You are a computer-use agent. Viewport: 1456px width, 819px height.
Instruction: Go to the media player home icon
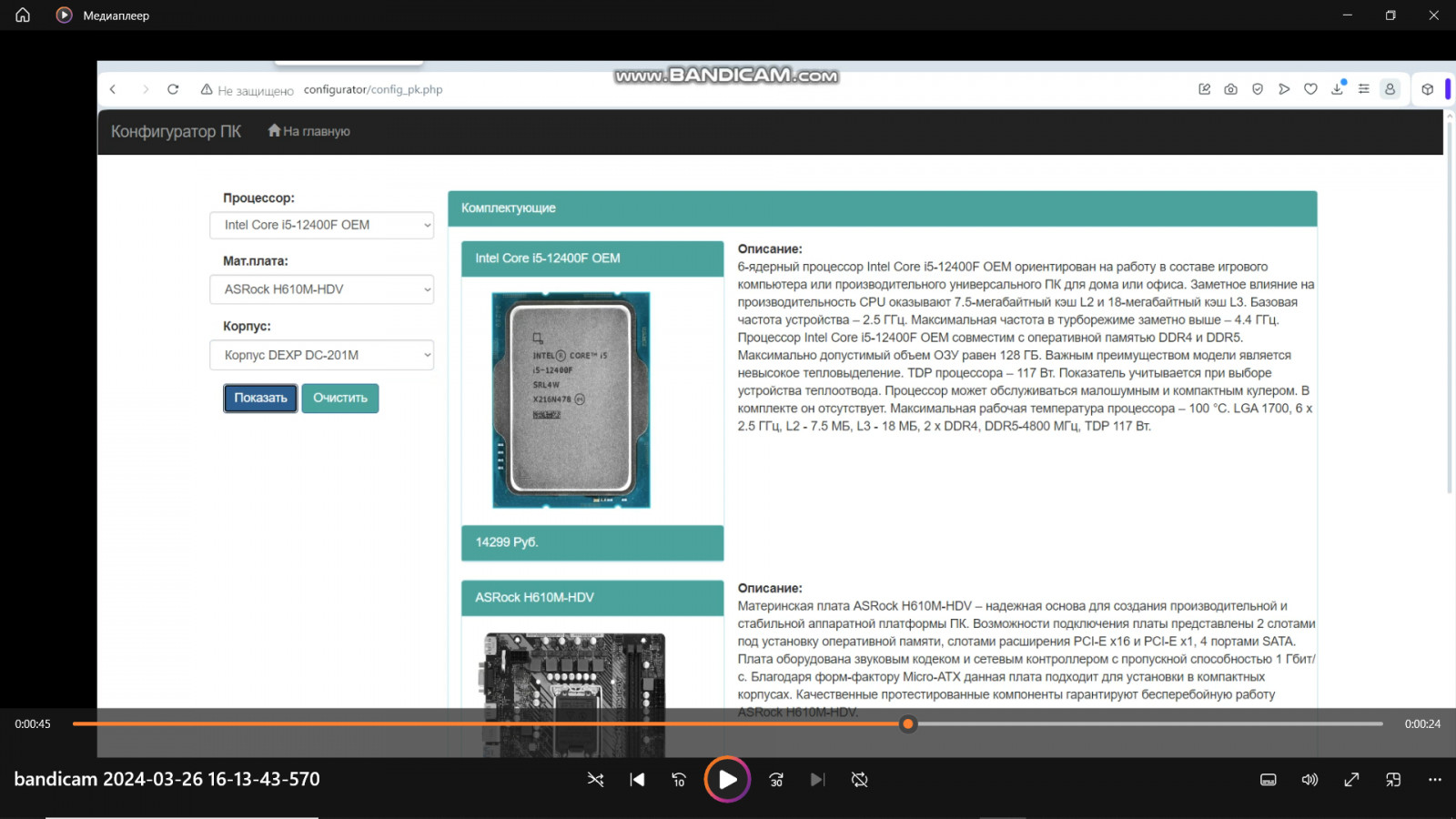(x=23, y=15)
